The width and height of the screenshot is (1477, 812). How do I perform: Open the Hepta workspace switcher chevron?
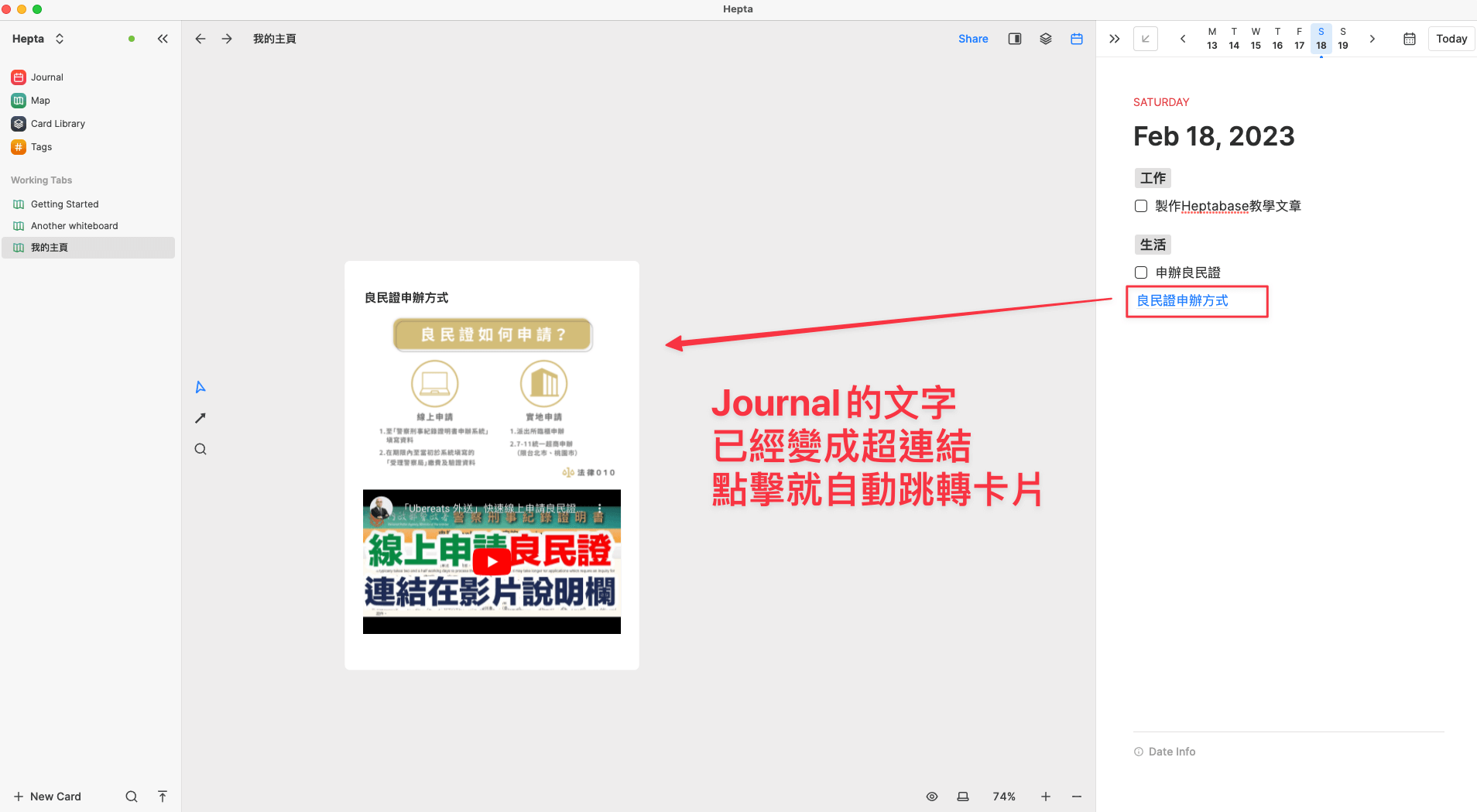point(60,38)
